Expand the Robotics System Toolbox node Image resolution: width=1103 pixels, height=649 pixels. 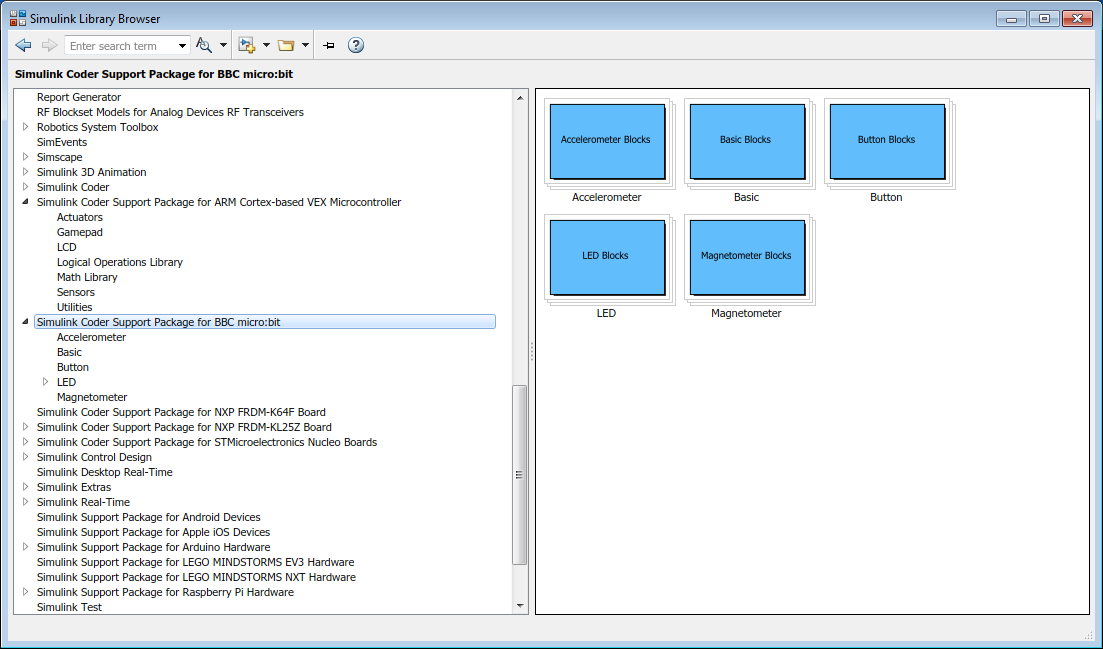click(x=26, y=127)
